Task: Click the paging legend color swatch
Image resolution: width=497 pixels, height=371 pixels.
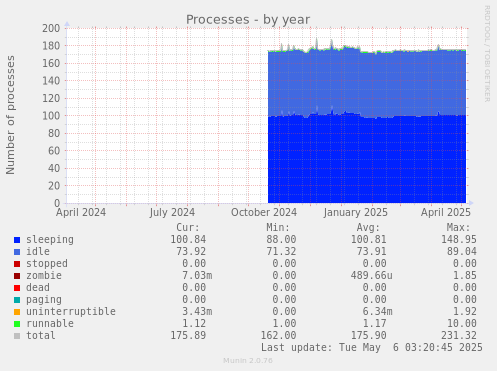Action: tap(17, 300)
